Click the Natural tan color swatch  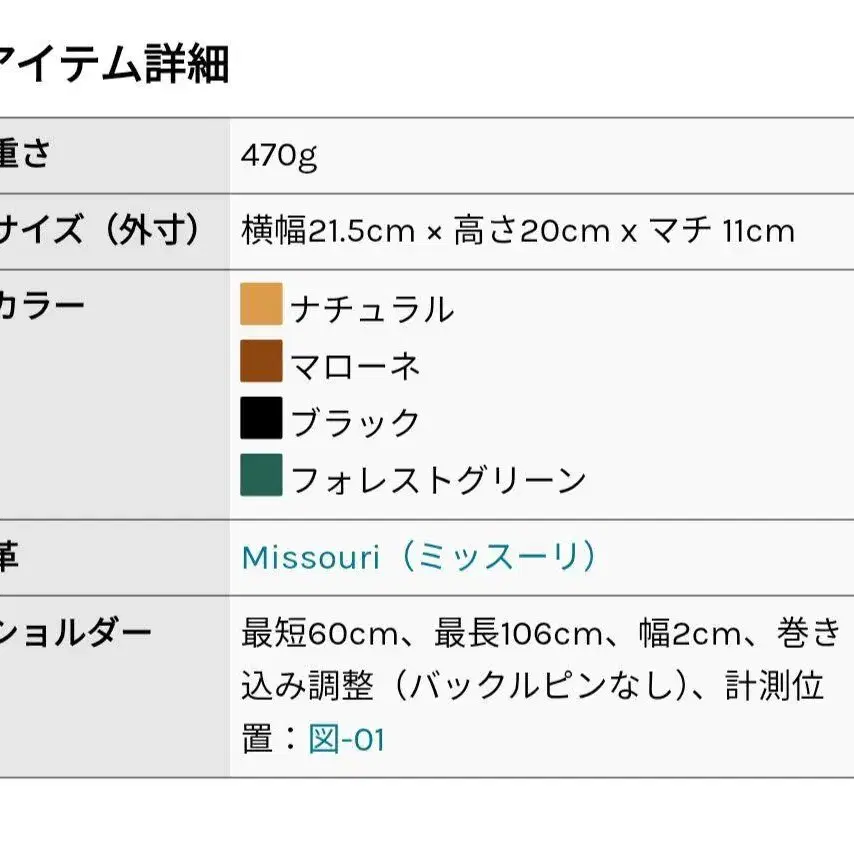261,305
